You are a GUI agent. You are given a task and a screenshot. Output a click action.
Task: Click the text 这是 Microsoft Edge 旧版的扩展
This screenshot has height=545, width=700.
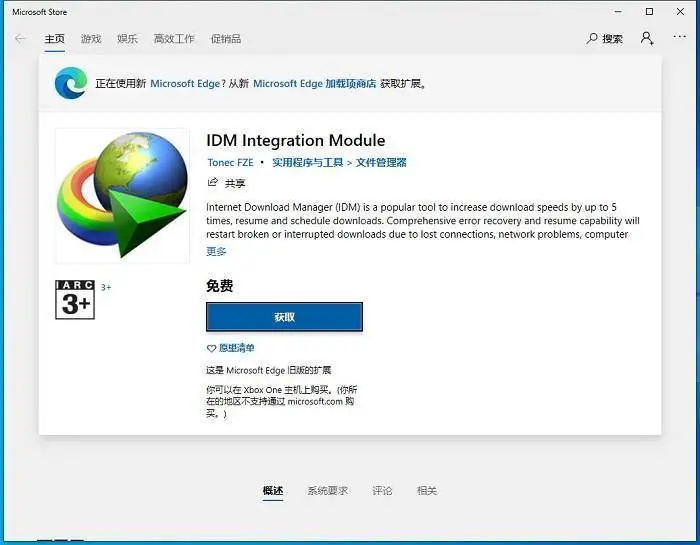pos(269,370)
